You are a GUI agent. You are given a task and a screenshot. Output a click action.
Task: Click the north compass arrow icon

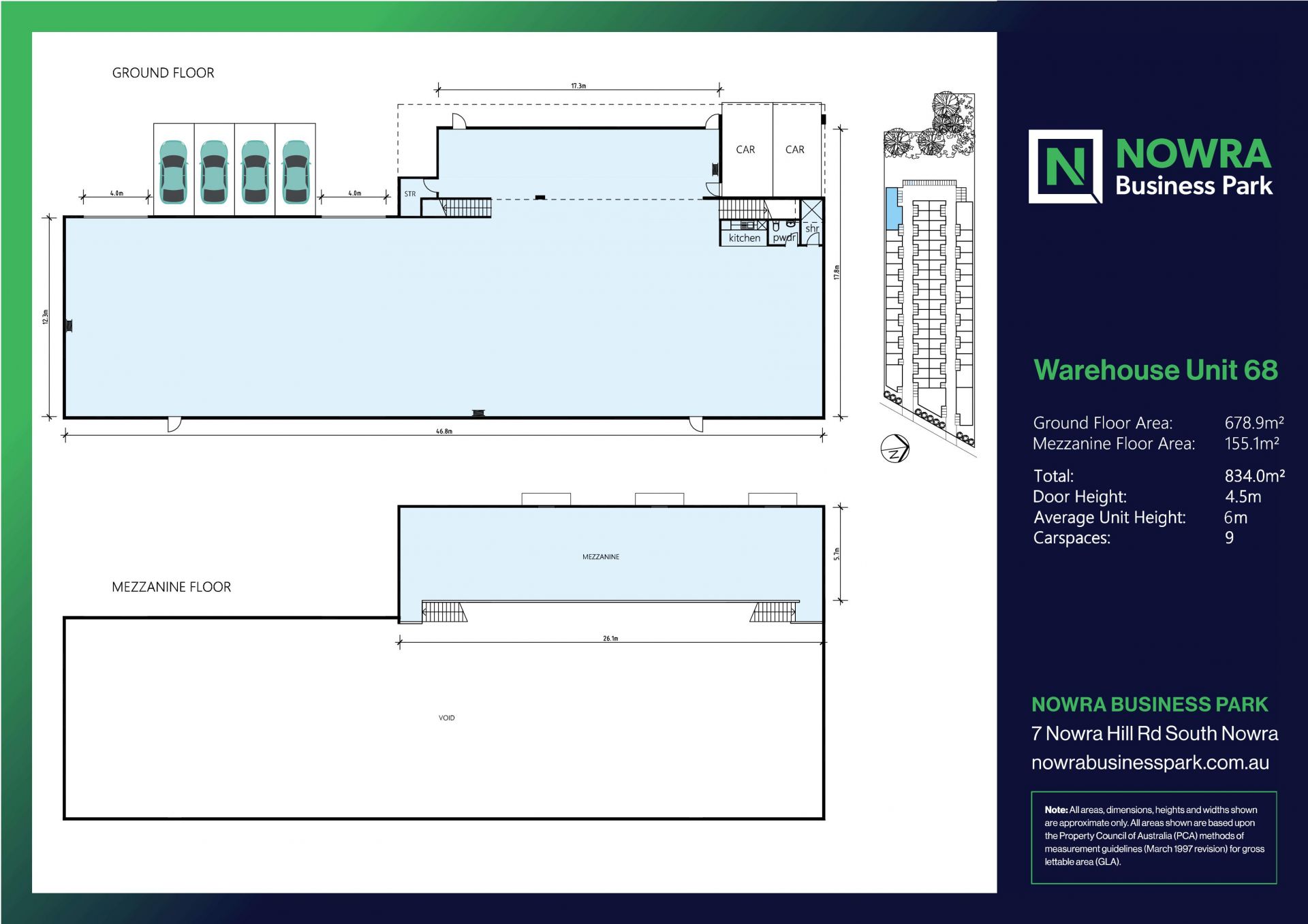pos(894,449)
